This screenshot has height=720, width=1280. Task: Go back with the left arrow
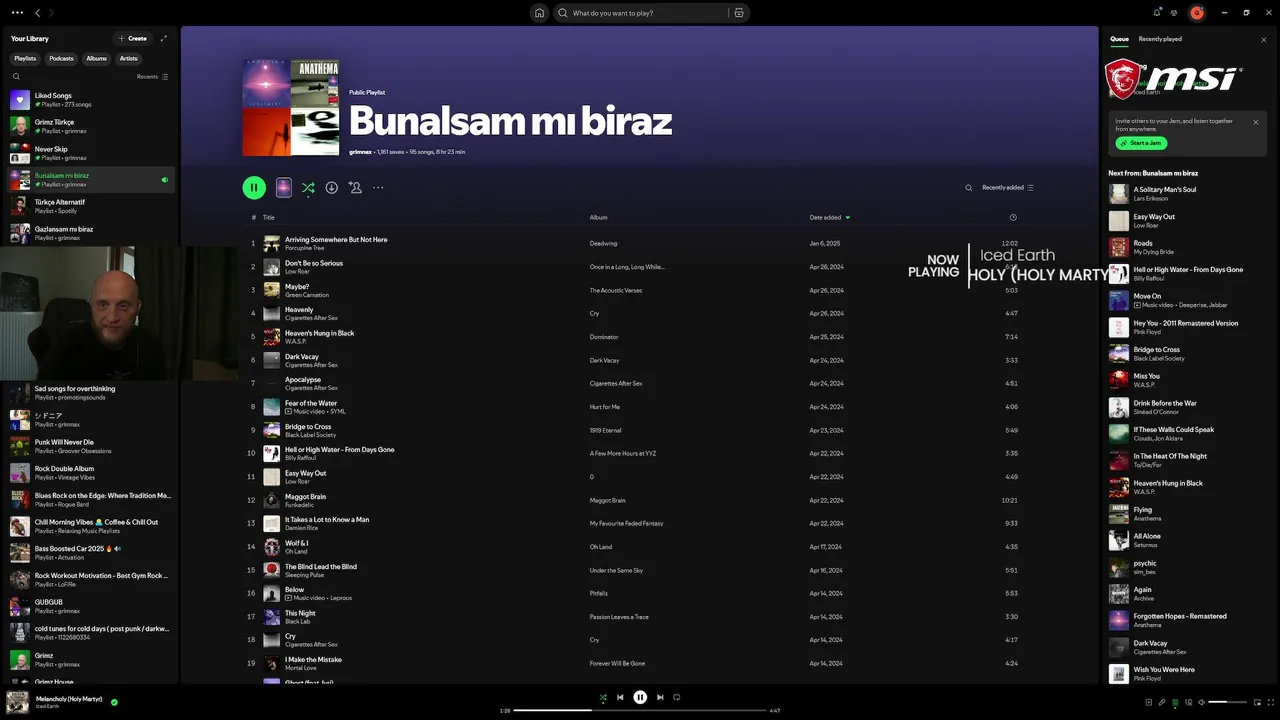[38, 13]
